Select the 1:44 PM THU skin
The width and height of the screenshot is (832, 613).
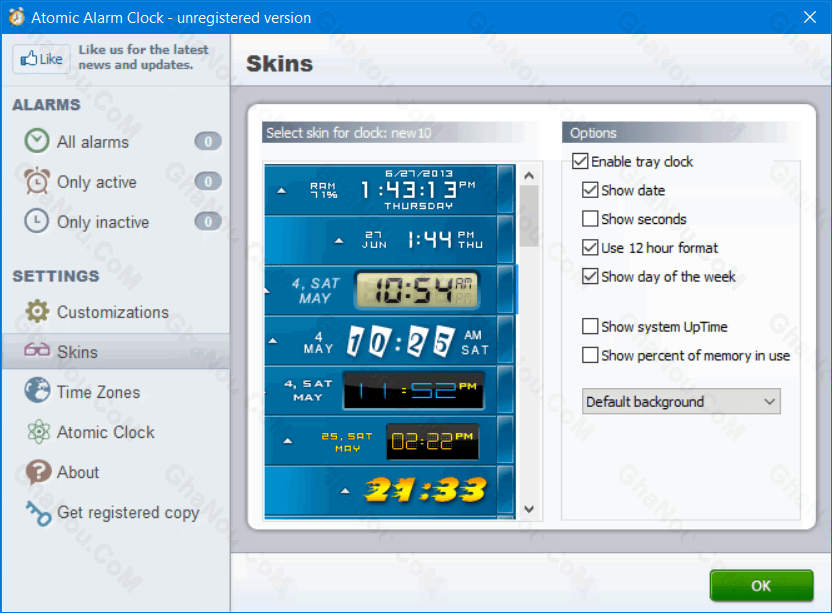coord(389,240)
